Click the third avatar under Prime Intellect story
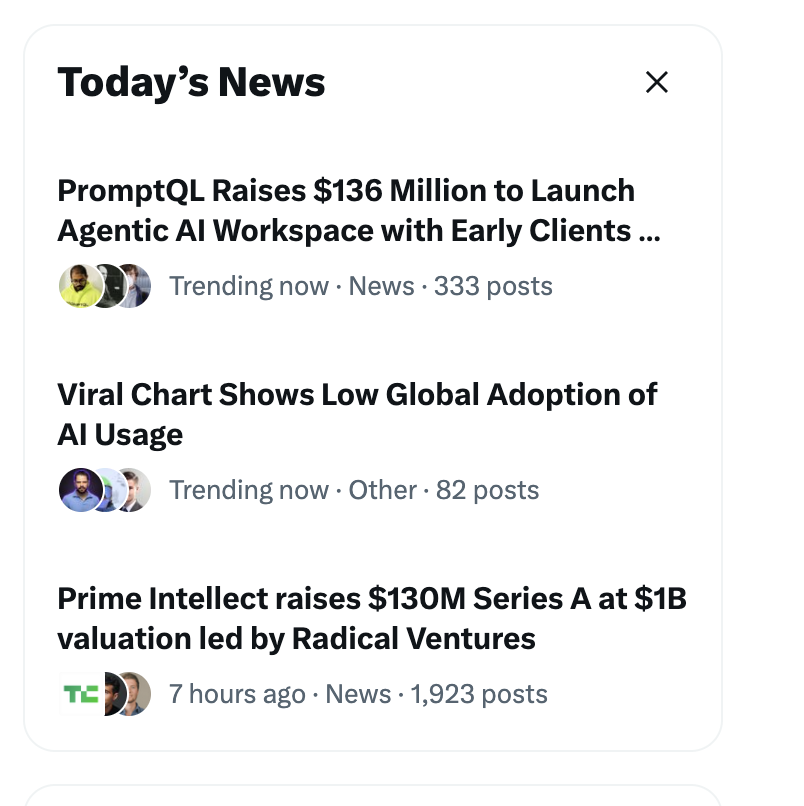The width and height of the screenshot is (804, 806). point(138,694)
